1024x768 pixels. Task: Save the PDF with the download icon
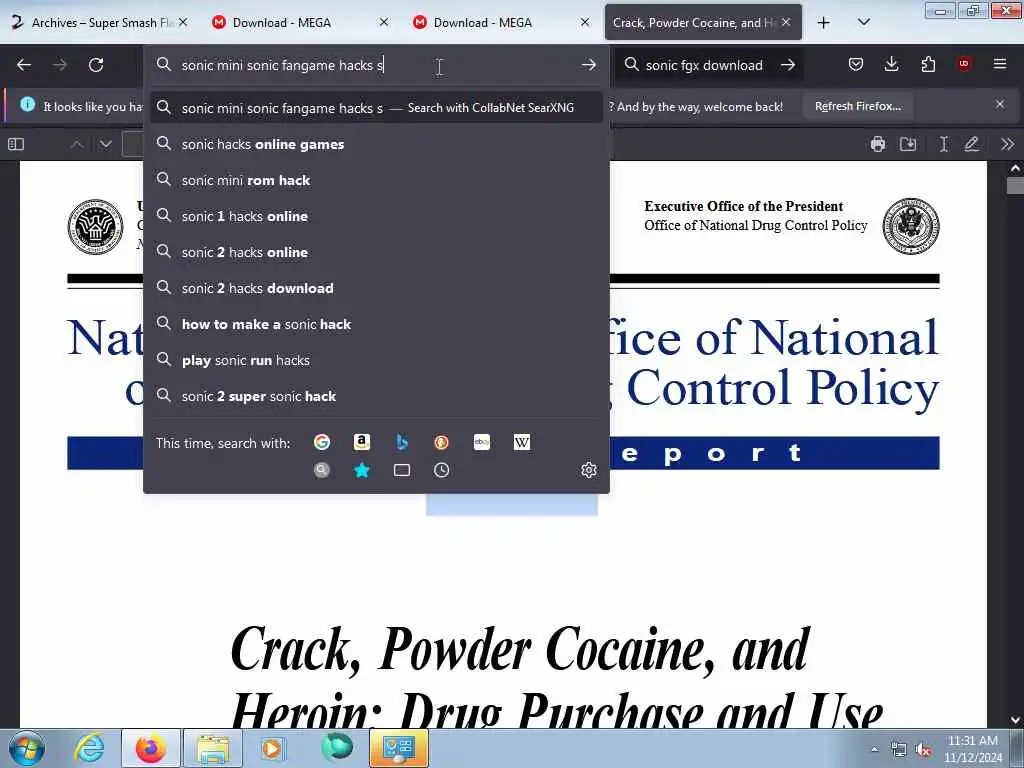click(908, 144)
